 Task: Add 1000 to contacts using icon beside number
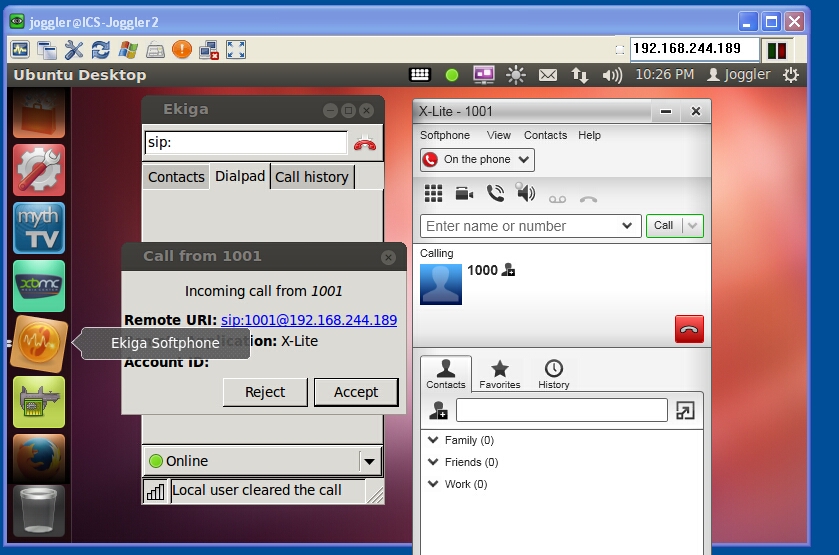(x=508, y=270)
